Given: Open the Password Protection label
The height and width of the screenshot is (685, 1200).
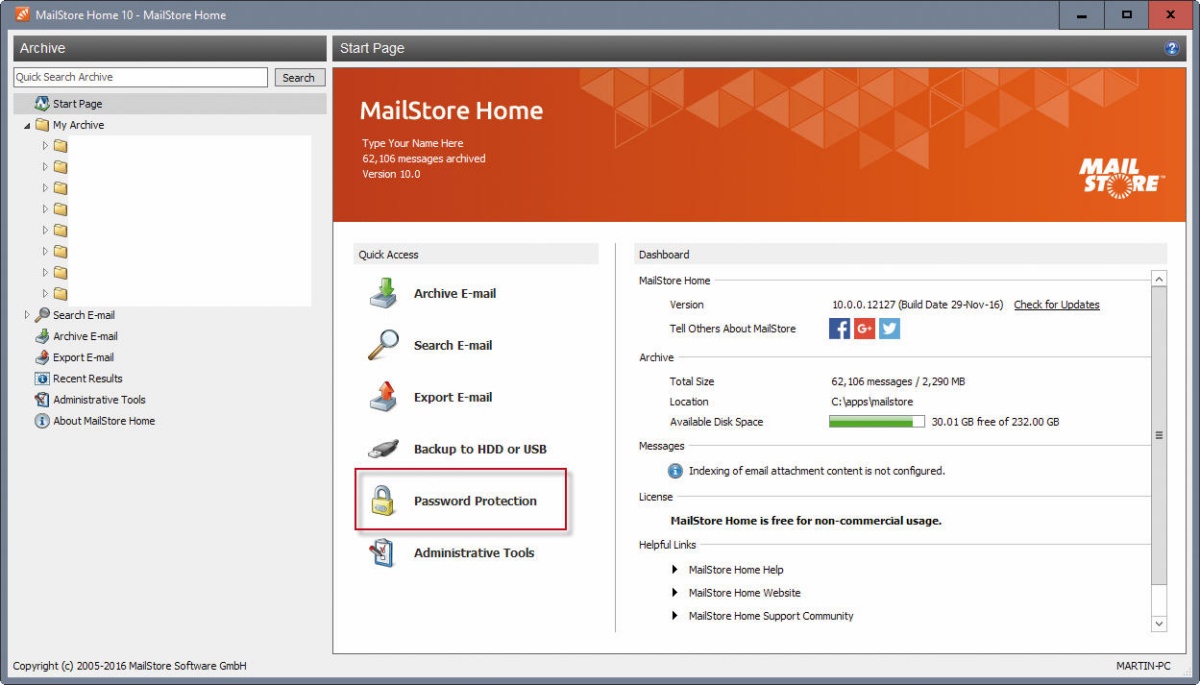Looking at the screenshot, I should [x=475, y=501].
